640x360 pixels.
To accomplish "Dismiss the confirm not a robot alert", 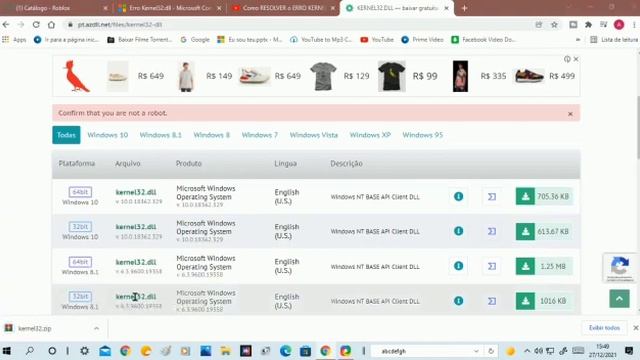I will tap(570, 114).
